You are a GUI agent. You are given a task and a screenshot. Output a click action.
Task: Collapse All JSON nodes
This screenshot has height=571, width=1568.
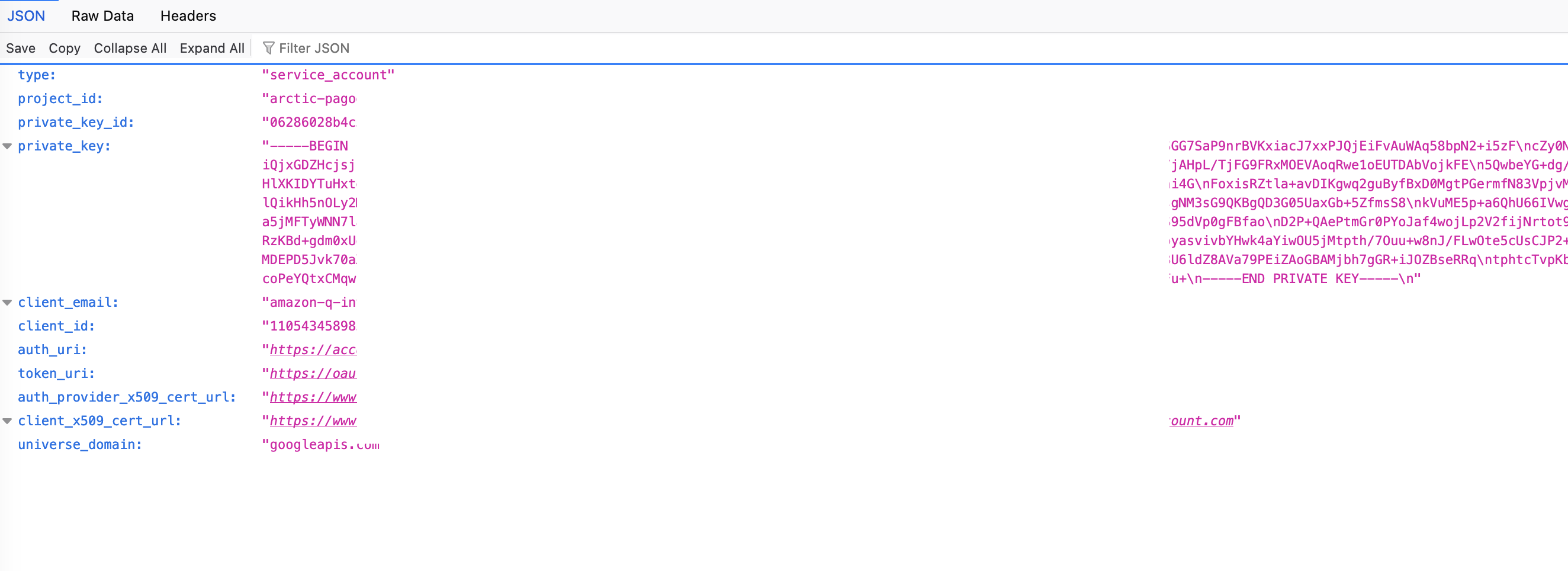(x=130, y=48)
